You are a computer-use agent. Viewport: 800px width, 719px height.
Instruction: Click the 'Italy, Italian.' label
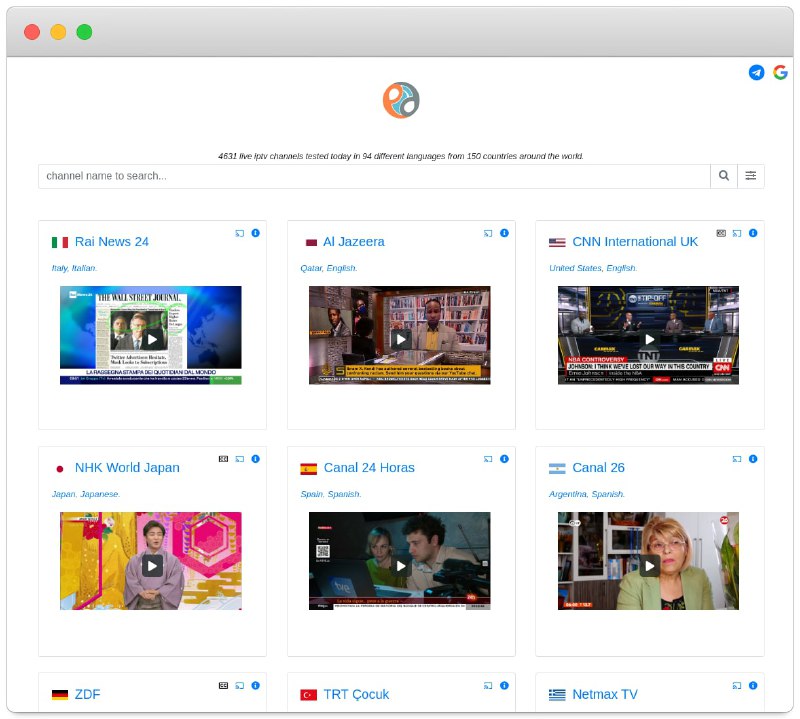tap(74, 268)
